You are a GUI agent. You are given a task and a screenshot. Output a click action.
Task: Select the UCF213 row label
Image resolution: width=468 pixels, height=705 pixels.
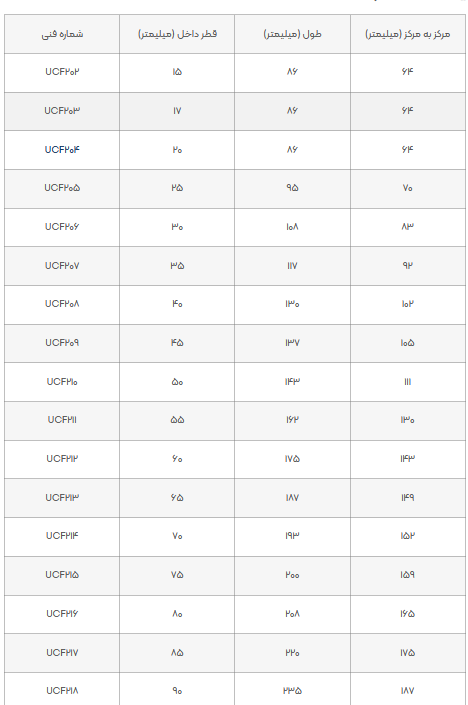tap(62, 498)
